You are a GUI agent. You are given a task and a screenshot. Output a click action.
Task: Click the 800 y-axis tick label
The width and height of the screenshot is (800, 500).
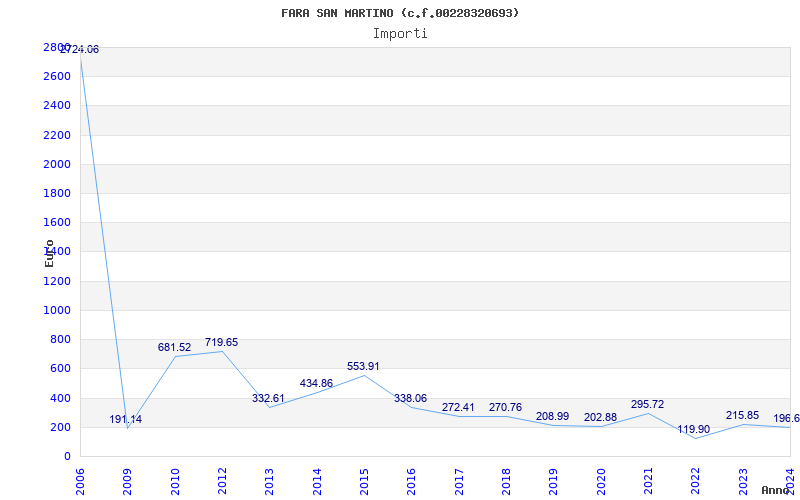[x=60, y=339]
